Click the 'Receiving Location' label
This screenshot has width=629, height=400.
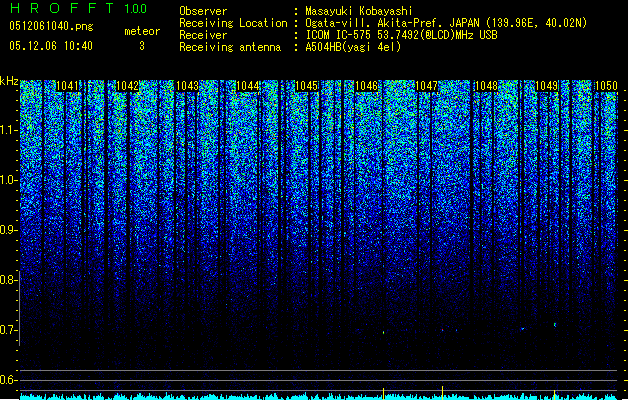pyautogui.click(x=233, y=23)
